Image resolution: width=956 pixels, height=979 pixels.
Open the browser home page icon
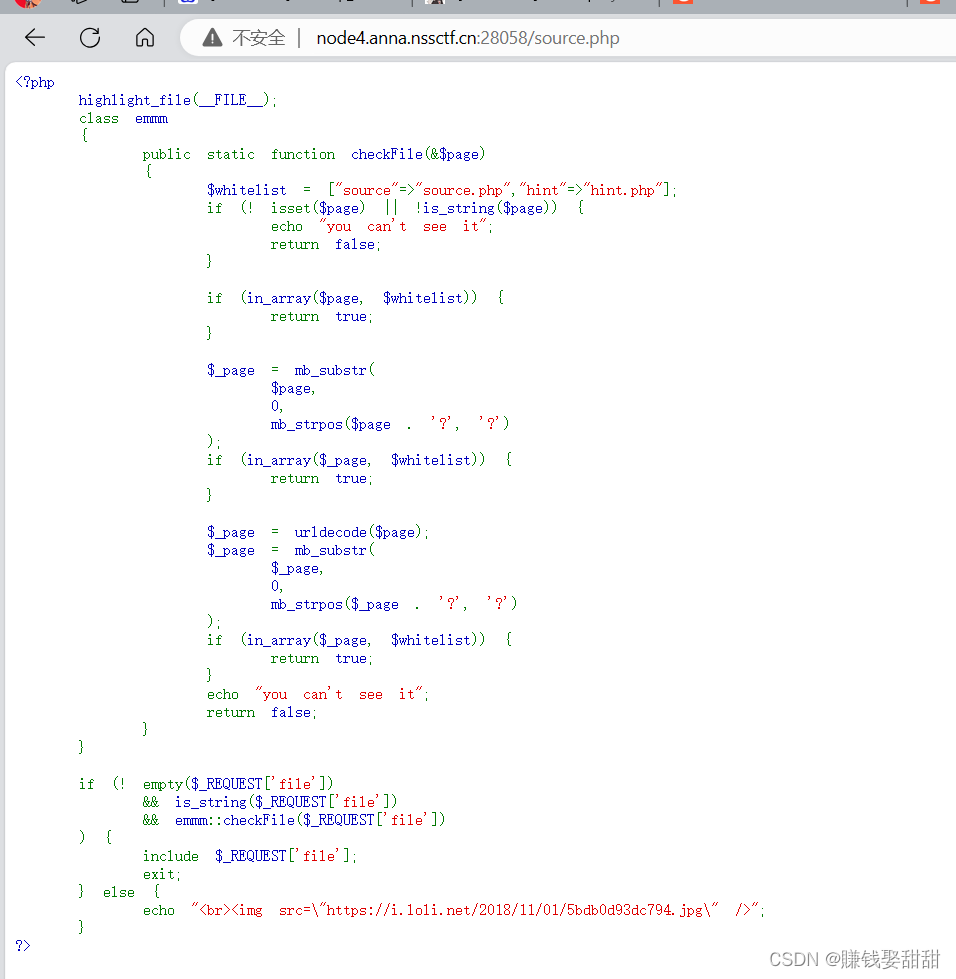144,37
